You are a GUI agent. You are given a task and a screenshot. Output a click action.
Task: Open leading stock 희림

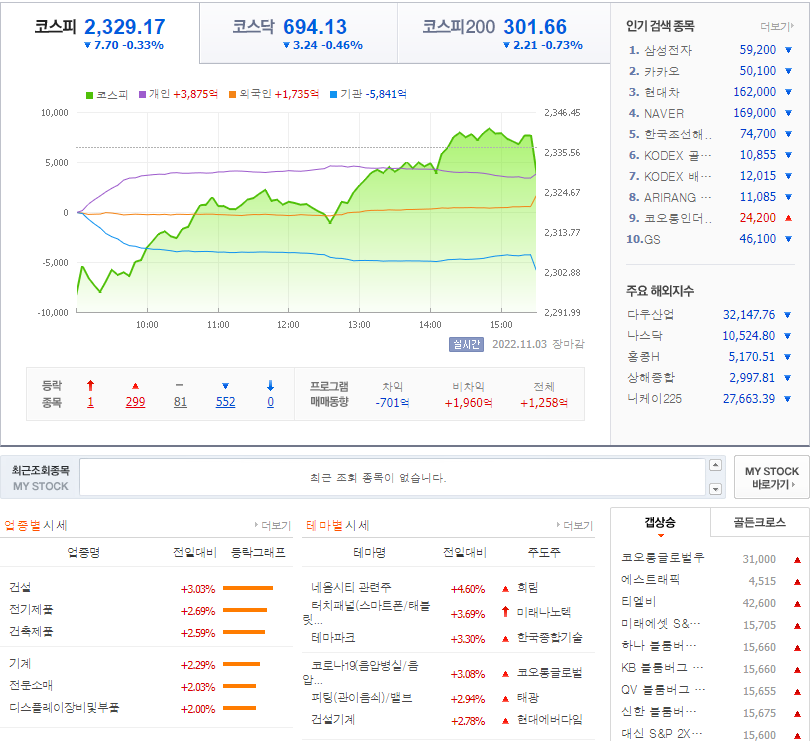tap(527, 588)
